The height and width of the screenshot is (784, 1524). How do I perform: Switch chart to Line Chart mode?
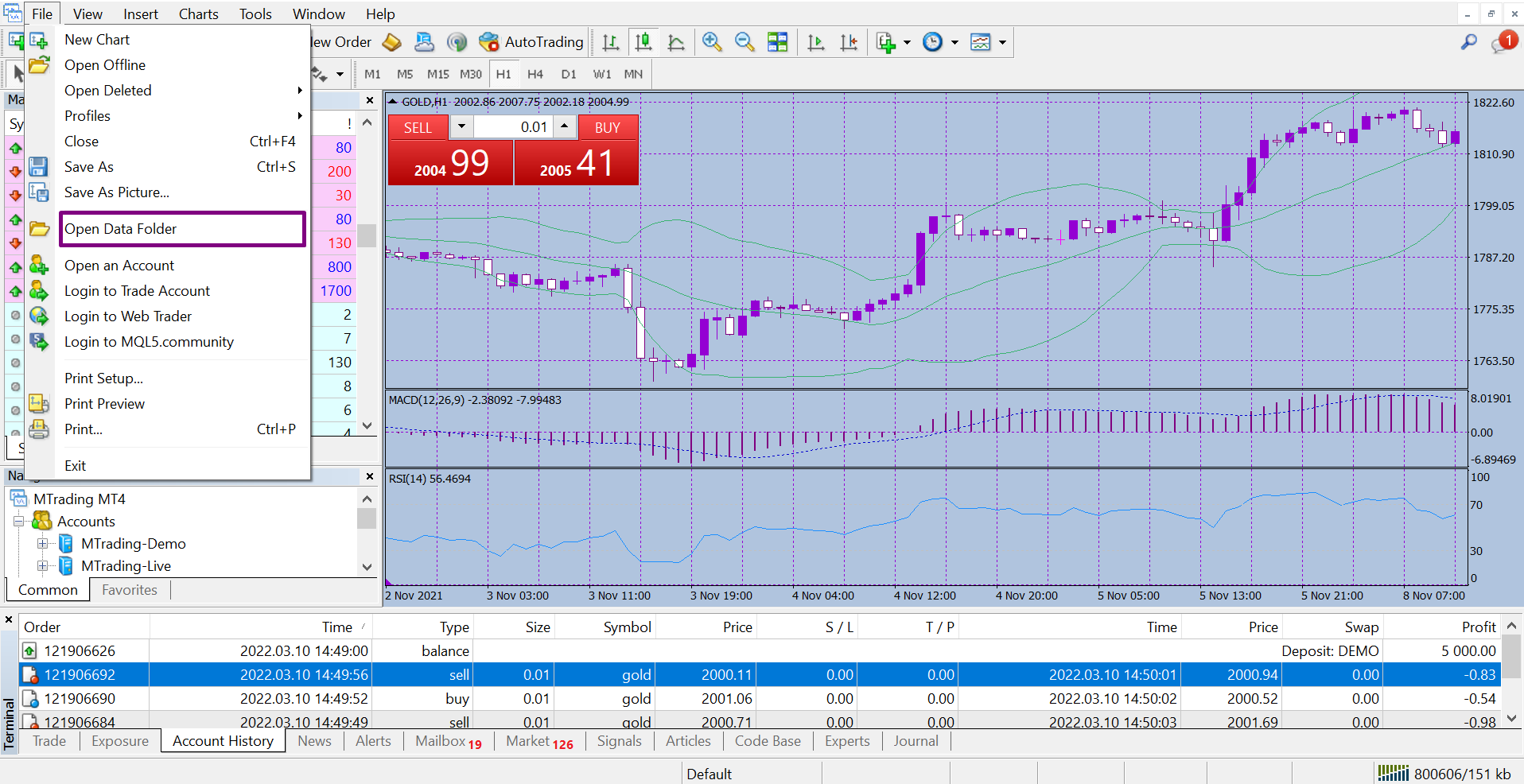tap(676, 42)
